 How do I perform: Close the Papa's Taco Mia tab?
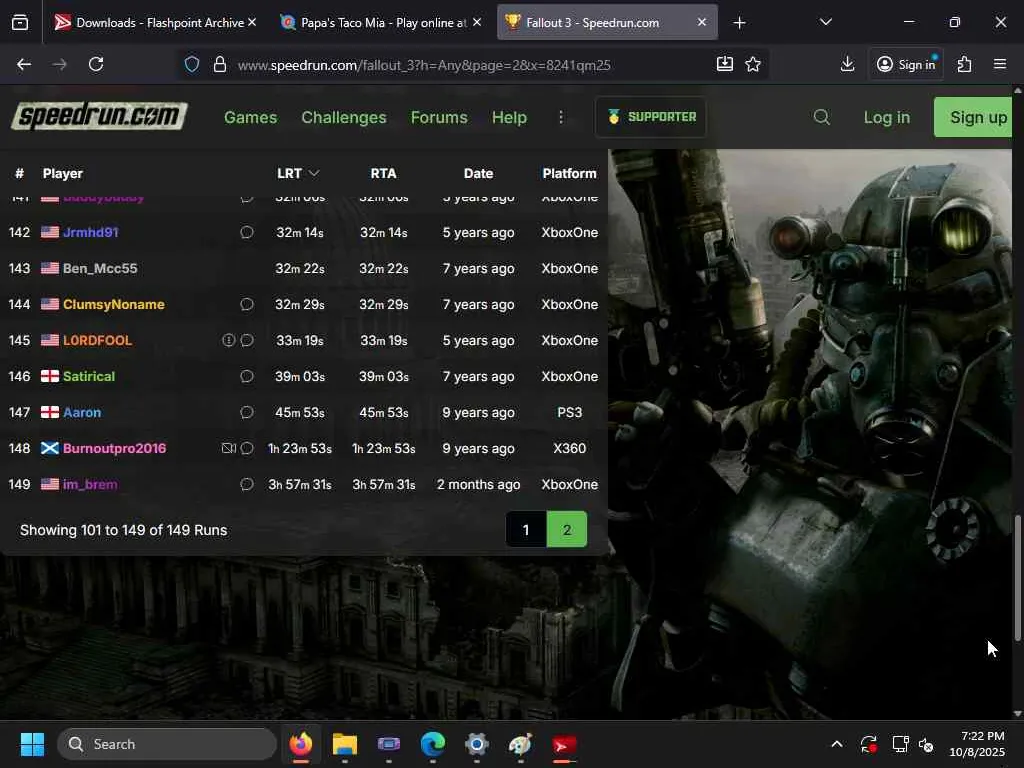(477, 22)
